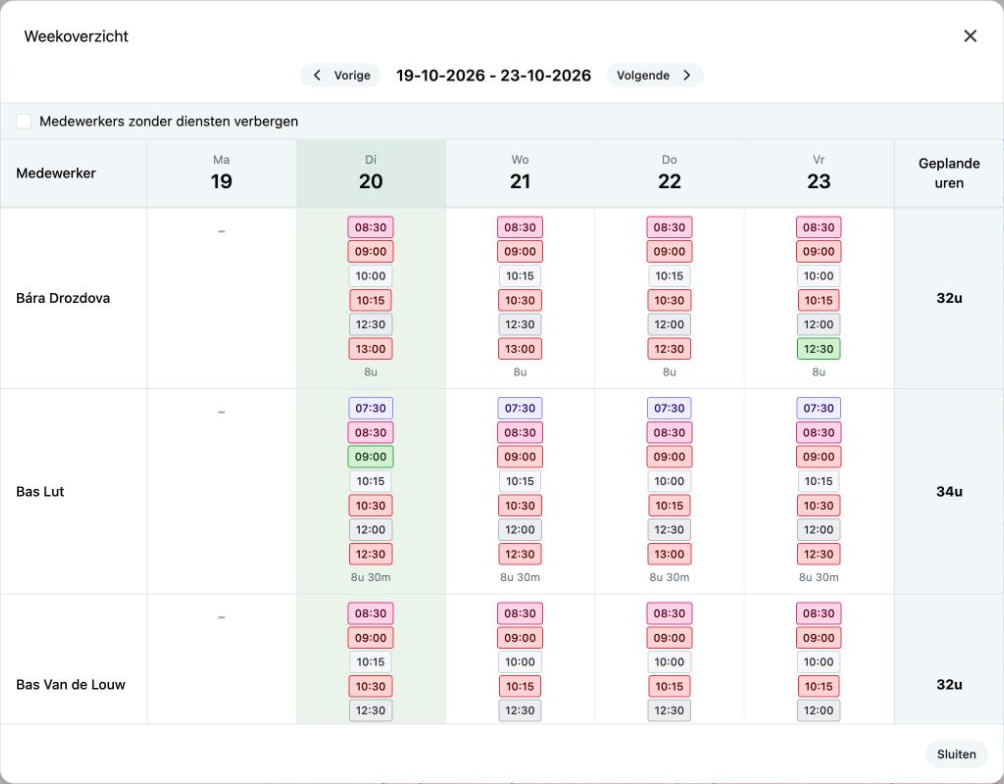Screen dimensions: 1004x784
Task: Click Bas Lut's green 09:00 Tuesday chip
Action: 371,457
